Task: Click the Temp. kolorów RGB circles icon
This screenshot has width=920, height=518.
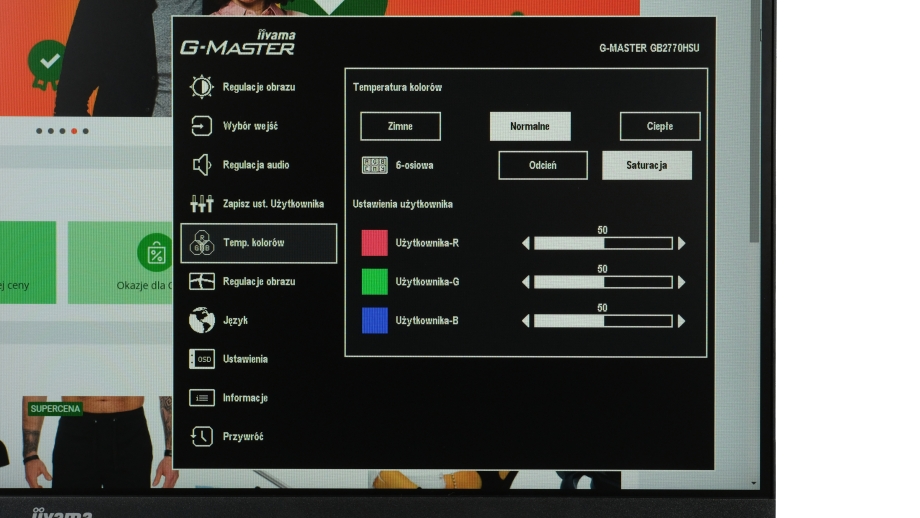Action: click(201, 242)
